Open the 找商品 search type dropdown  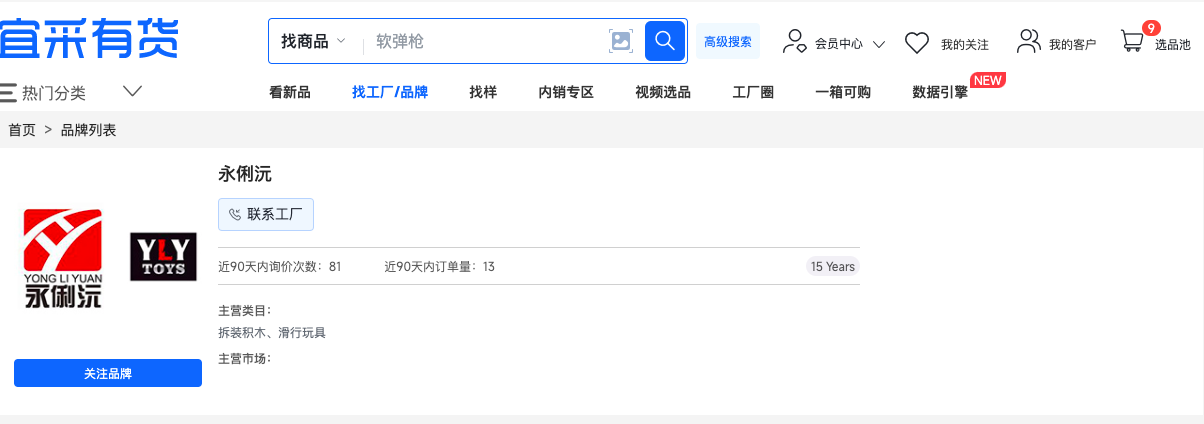tap(314, 41)
